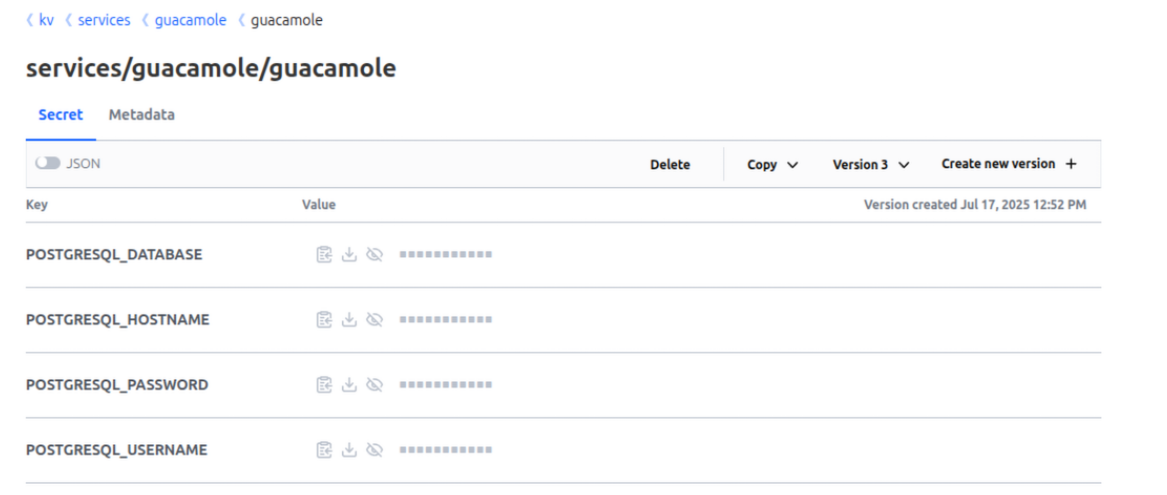Click the Delete button
This screenshot has height=495, width=1167.
coord(670,165)
